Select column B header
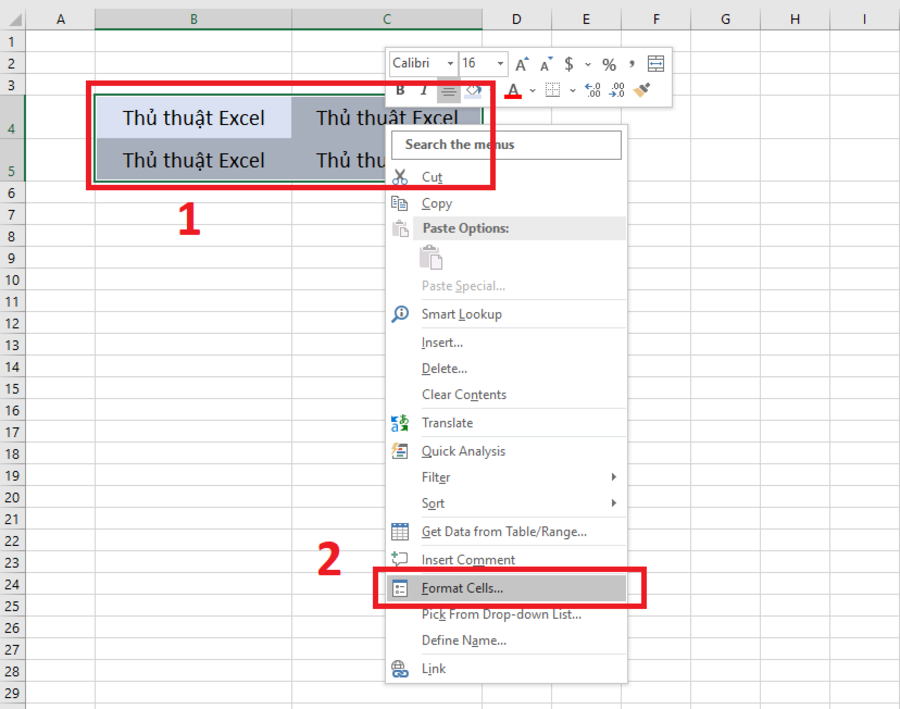 pyautogui.click(x=193, y=20)
